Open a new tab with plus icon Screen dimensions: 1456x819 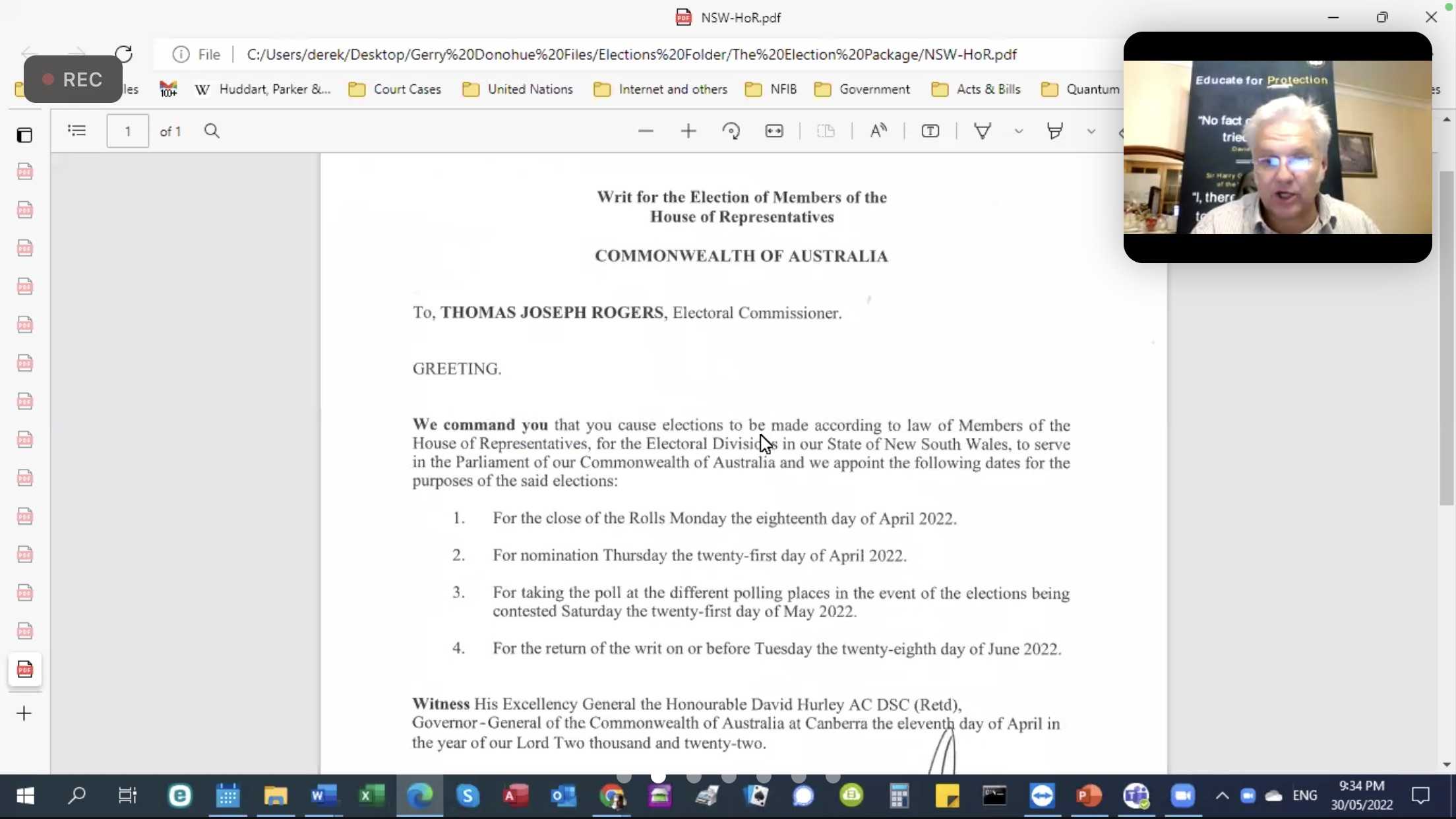(x=24, y=713)
